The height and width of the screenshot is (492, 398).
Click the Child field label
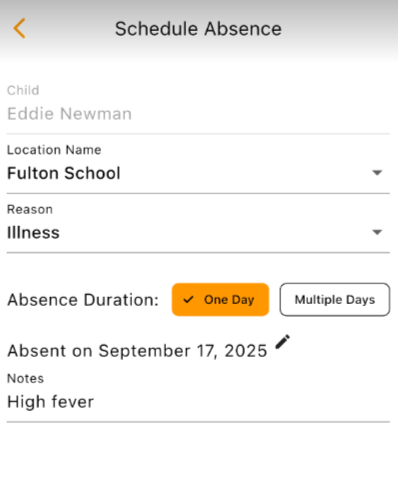click(x=23, y=90)
